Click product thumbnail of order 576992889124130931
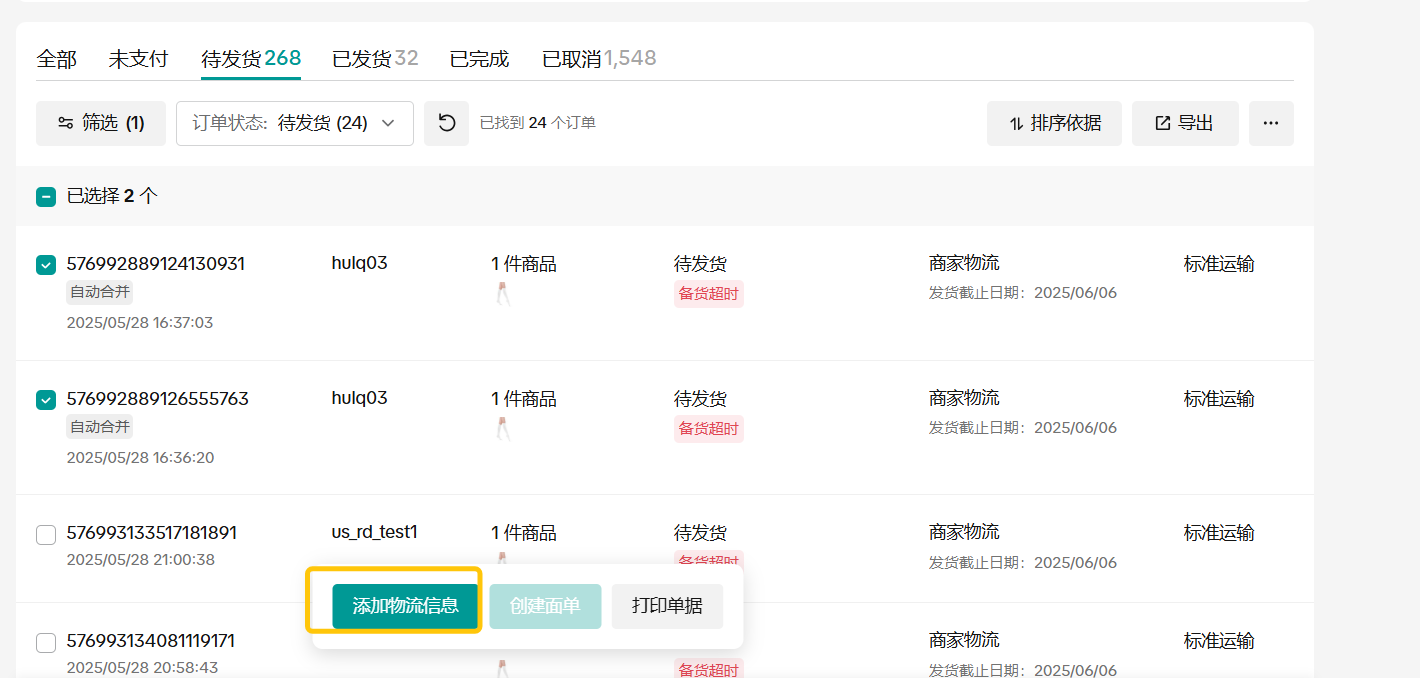 click(x=503, y=294)
